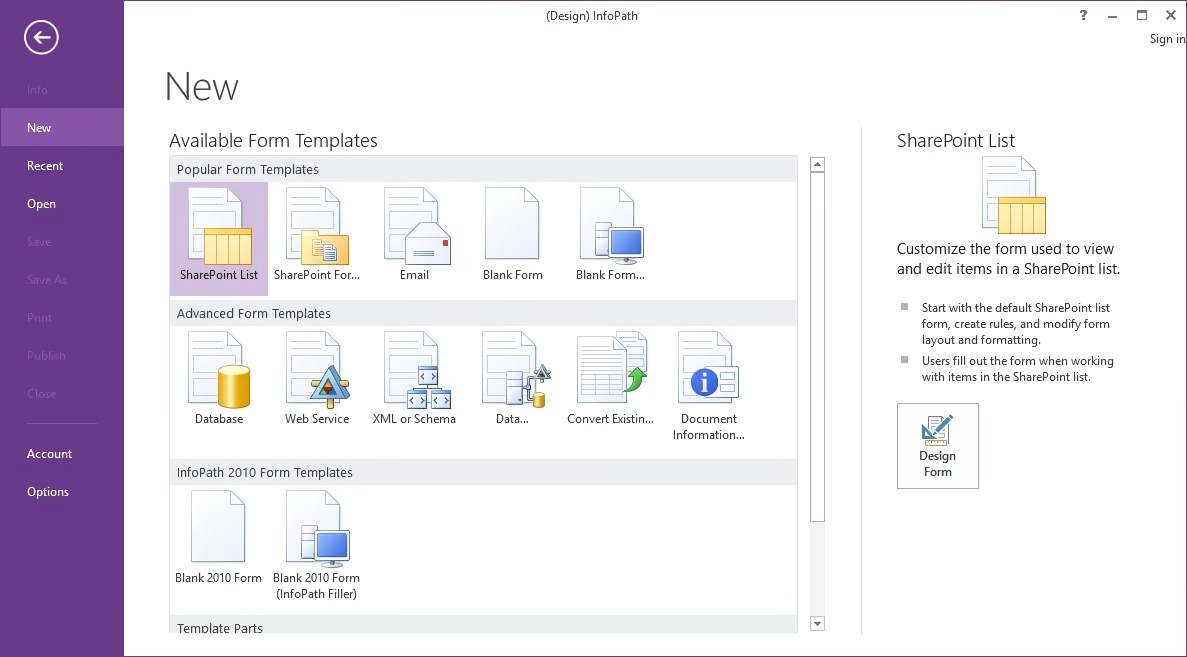This screenshot has height=657, width=1187.
Task: Click the Sign in link
Action: tap(1166, 38)
